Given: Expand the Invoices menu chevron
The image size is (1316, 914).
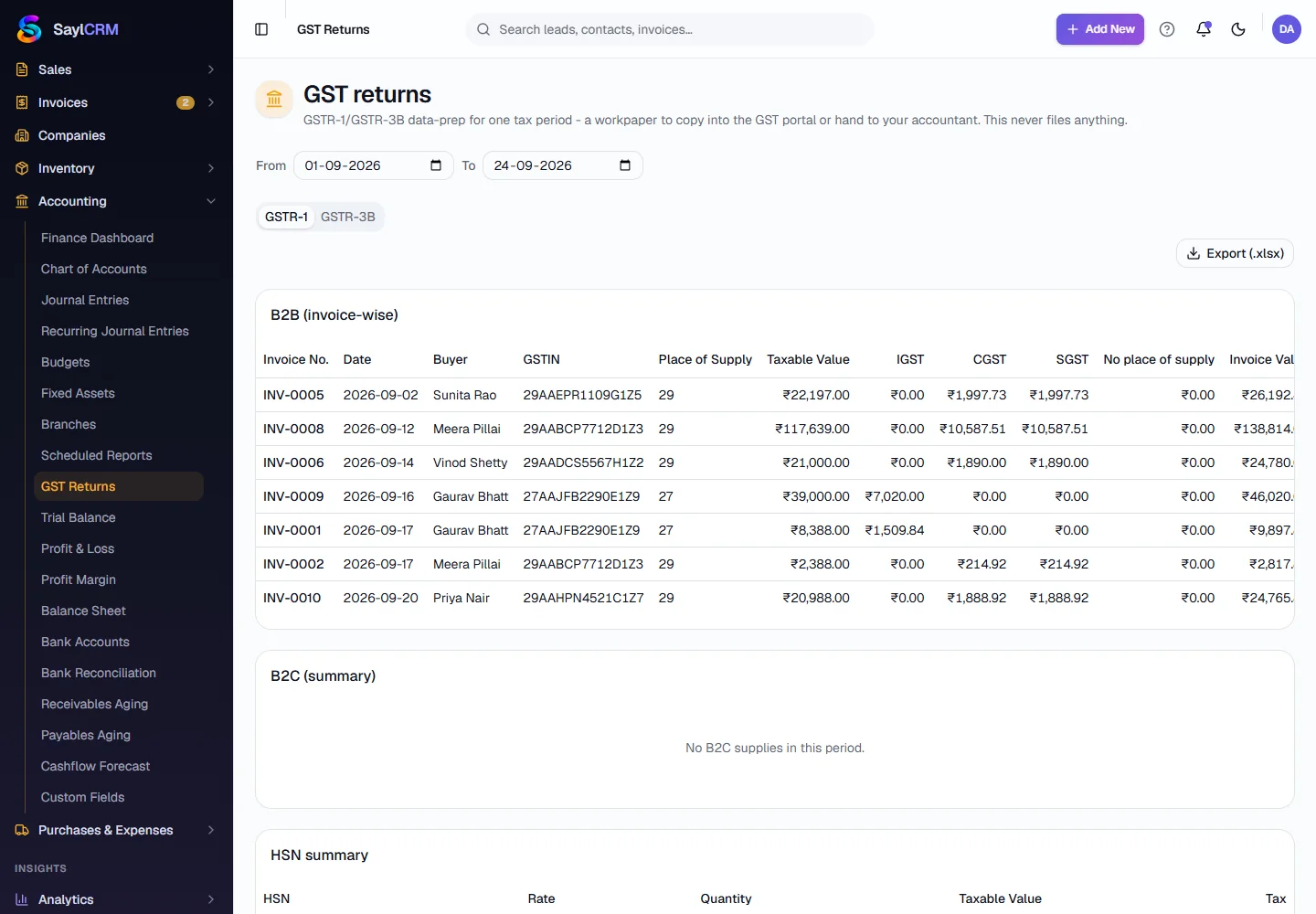Looking at the screenshot, I should pyautogui.click(x=211, y=102).
